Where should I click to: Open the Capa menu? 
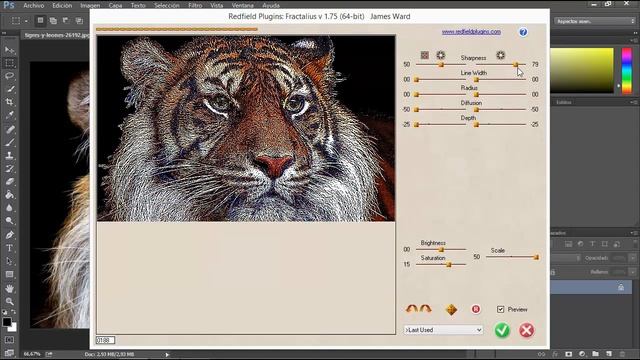(116, 5)
